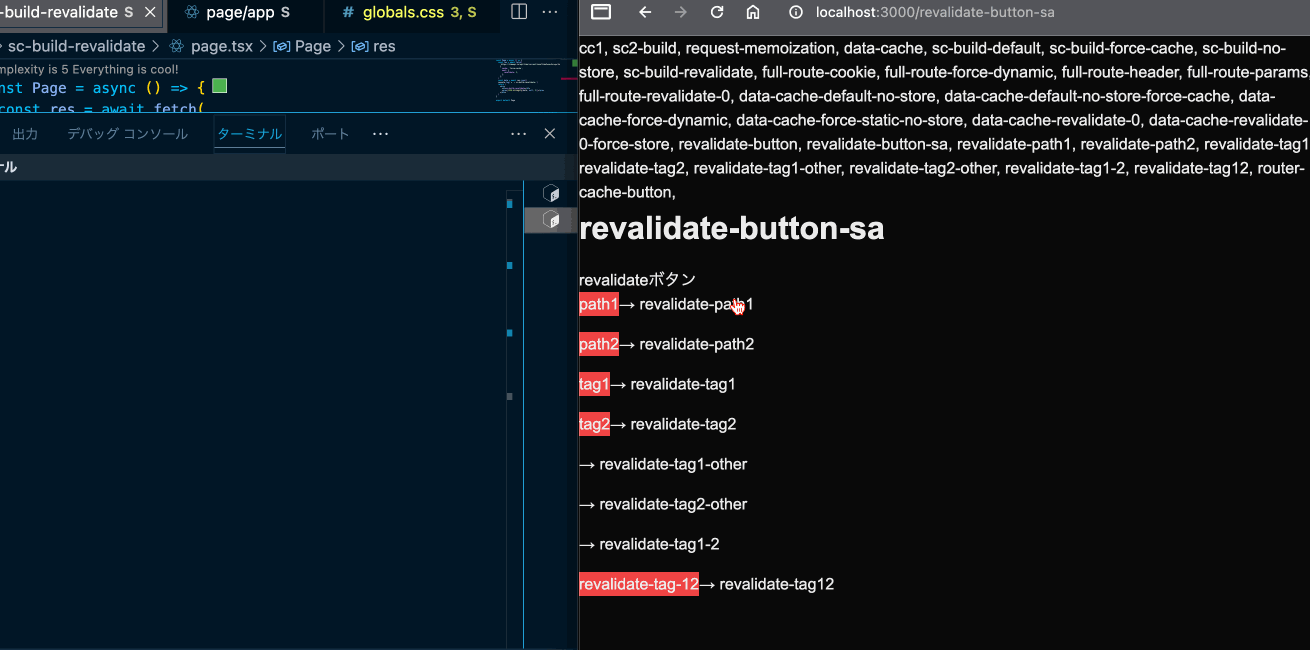Click the red path1 button
This screenshot has width=1310, height=650.
(599, 304)
